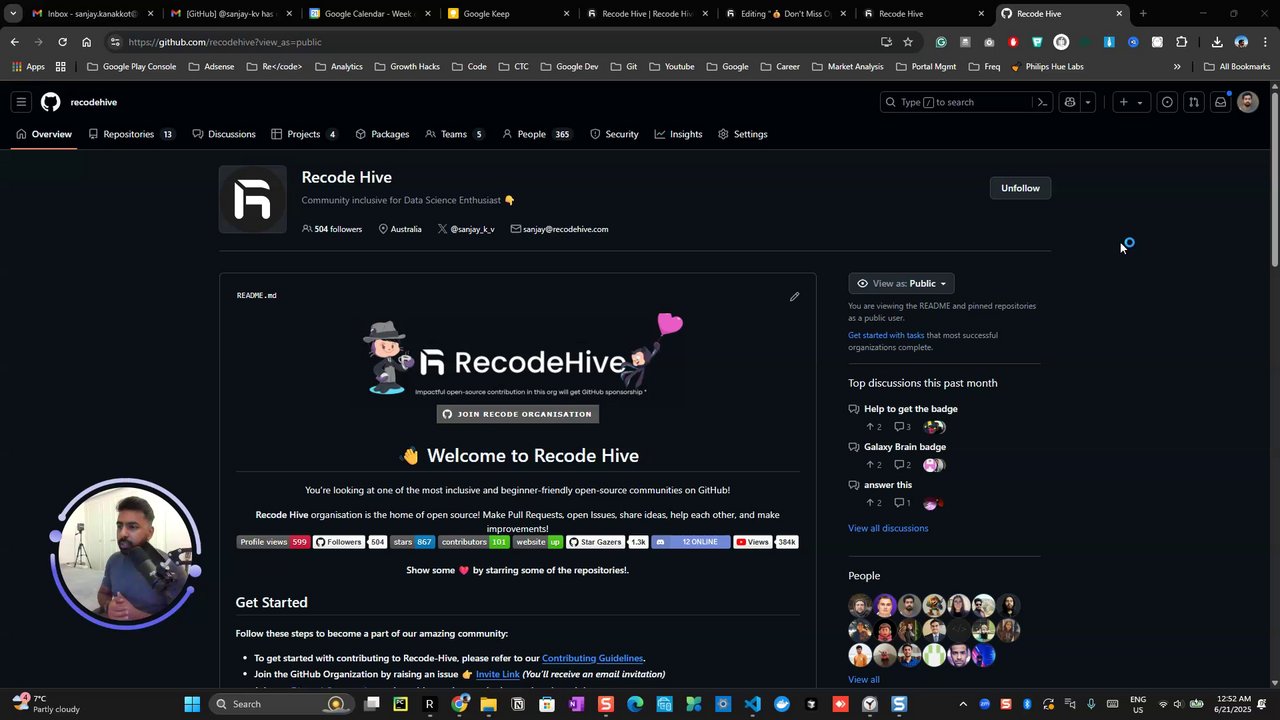Expand the View as: Public dropdown
Image resolution: width=1280 pixels, height=720 pixels.
pos(901,283)
